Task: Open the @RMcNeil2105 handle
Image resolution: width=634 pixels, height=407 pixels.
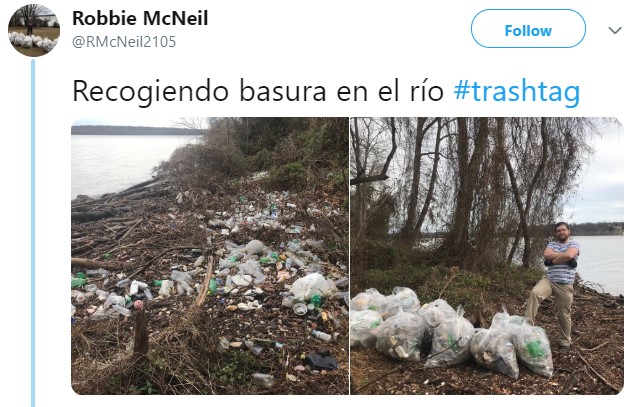Action: (124, 42)
